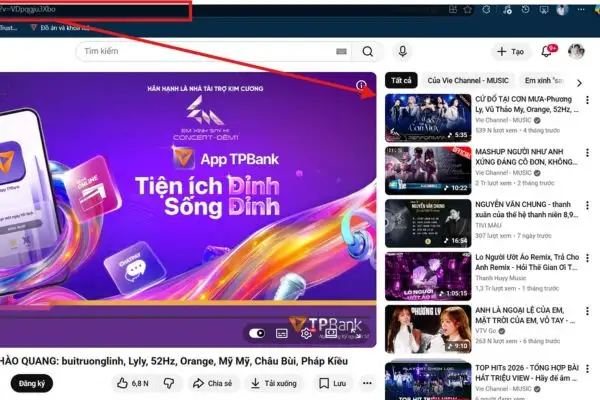Click the VTV Go channel name
This screenshot has width=600, height=400.
click(x=486, y=331)
